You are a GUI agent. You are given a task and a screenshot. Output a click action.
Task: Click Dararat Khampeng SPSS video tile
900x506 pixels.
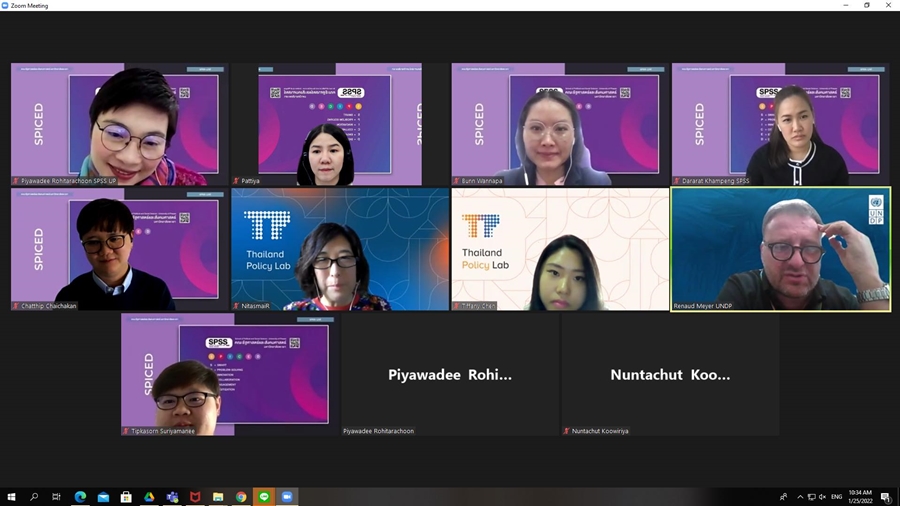point(780,124)
